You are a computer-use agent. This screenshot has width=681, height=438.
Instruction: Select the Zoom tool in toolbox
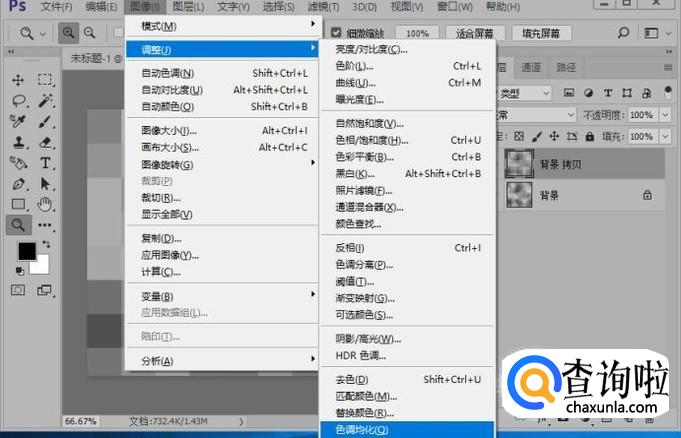pos(18,225)
